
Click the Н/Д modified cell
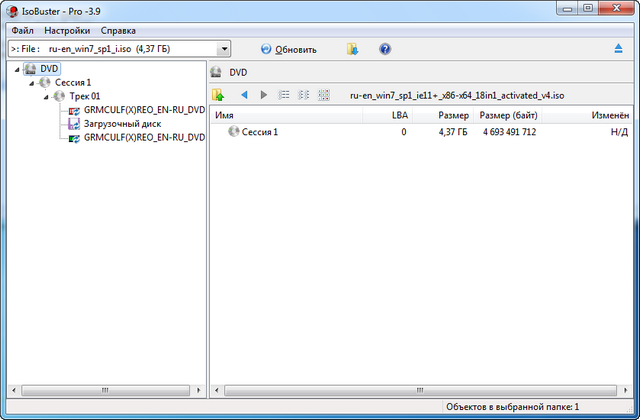click(x=619, y=132)
